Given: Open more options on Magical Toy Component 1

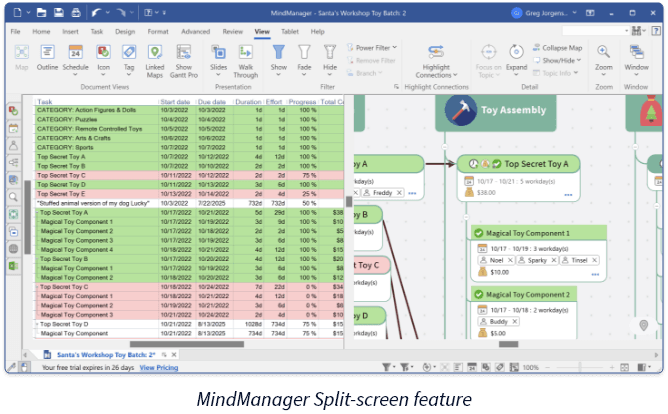Looking at the screenshot, I should (x=595, y=275).
